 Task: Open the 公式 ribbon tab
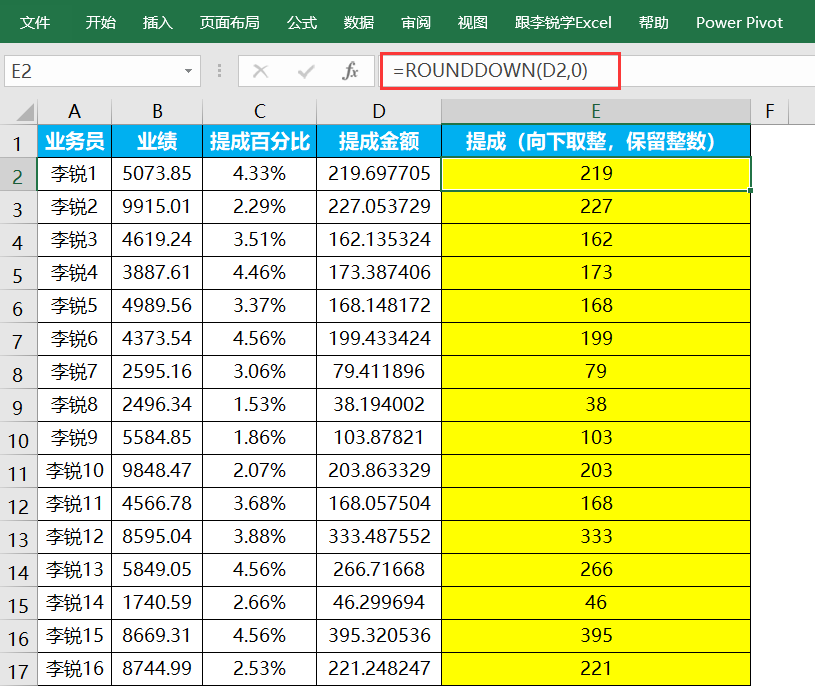[301, 22]
